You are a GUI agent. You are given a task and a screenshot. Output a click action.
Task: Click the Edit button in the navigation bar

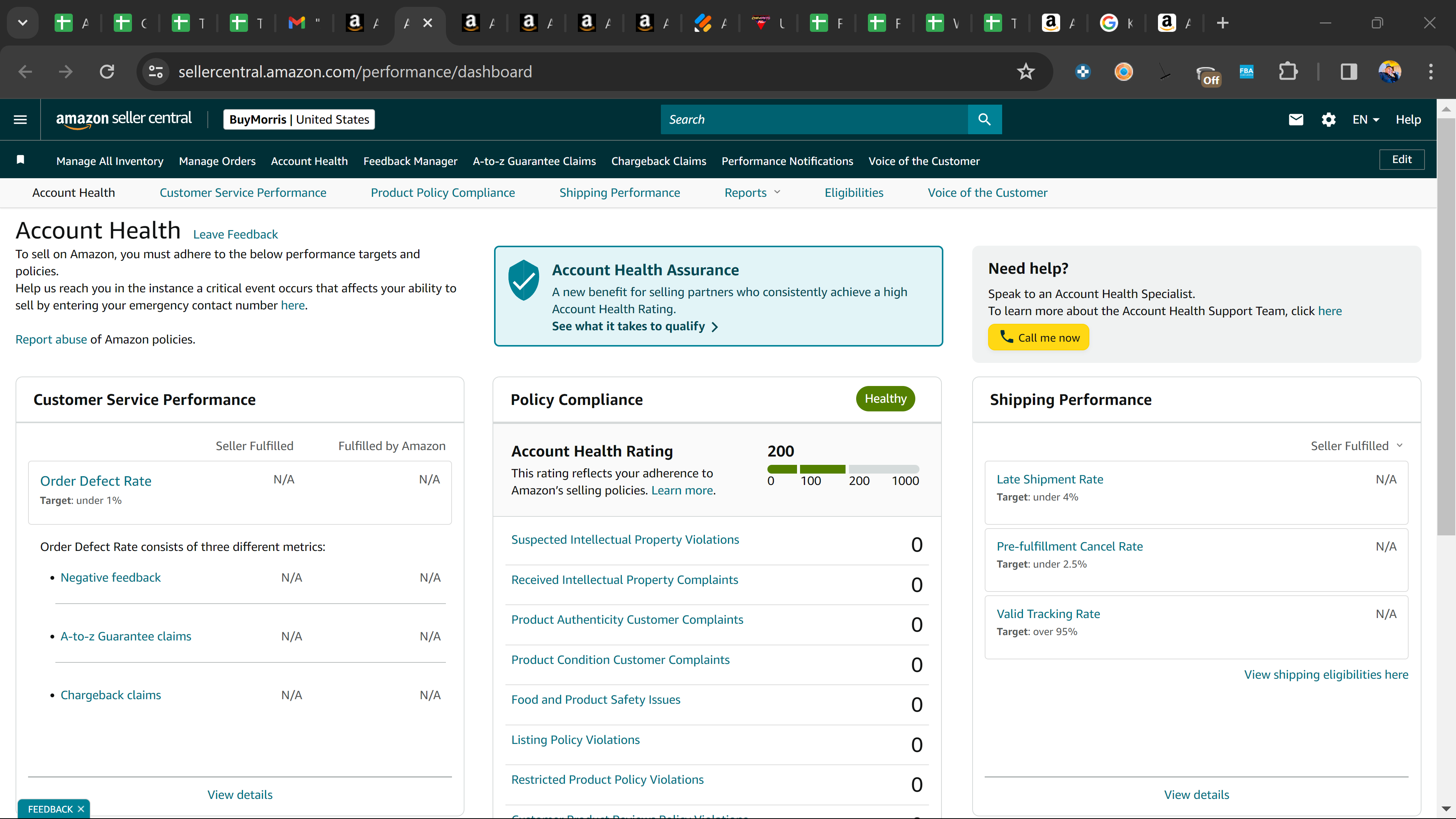pyautogui.click(x=1402, y=159)
